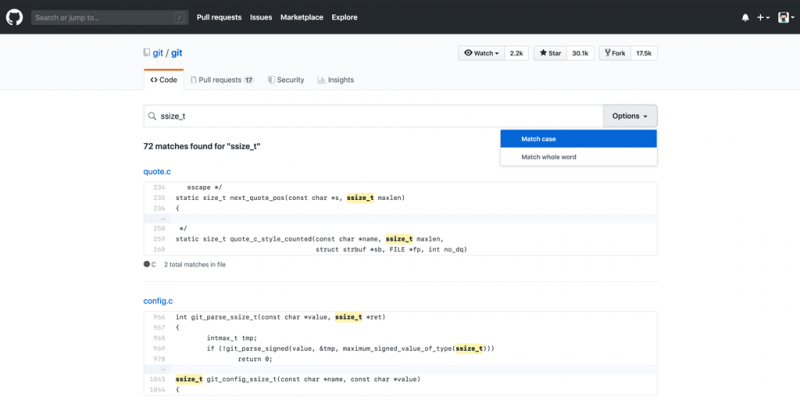Click highlighted ssize_t on line 259
The image size is (800, 400).
399,239
